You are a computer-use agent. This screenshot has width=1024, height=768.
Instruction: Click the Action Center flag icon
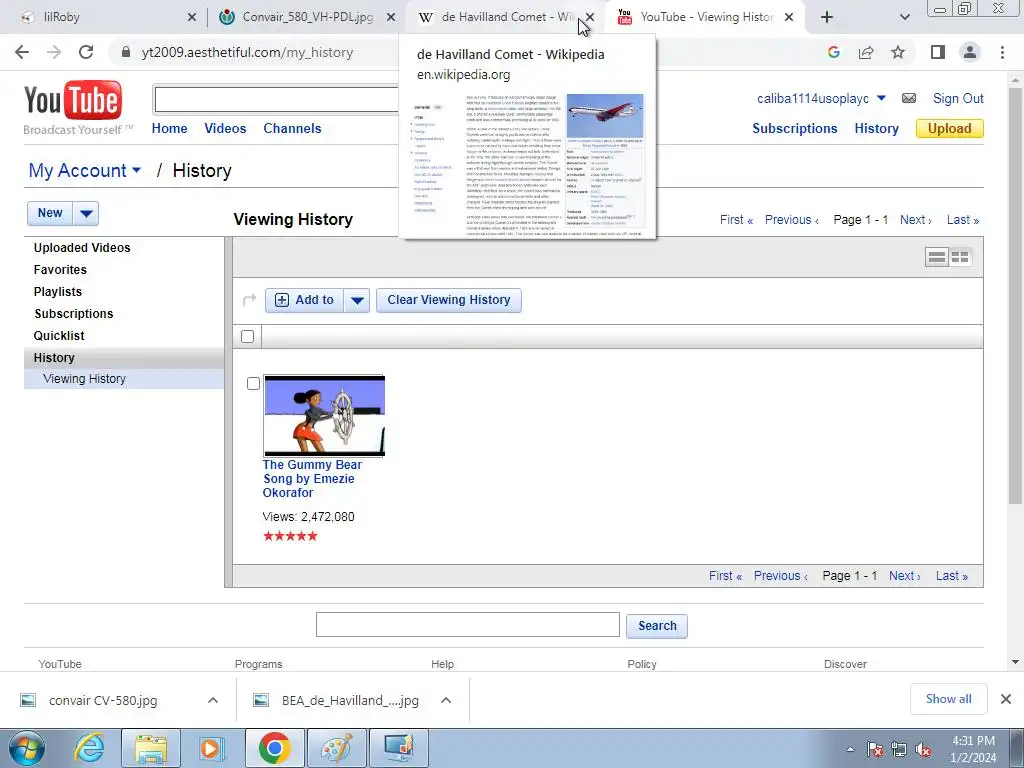pyautogui.click(x=875, y=750)
